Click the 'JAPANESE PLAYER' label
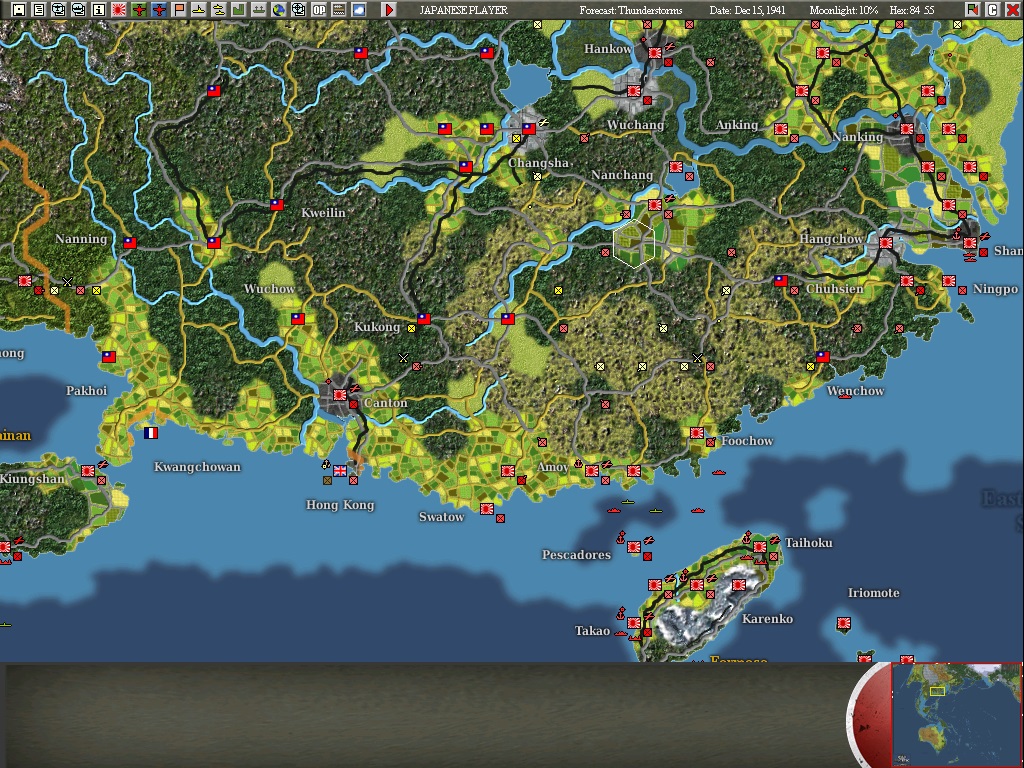The width and height of the screenshot is (1024, 768). [464, 10]
